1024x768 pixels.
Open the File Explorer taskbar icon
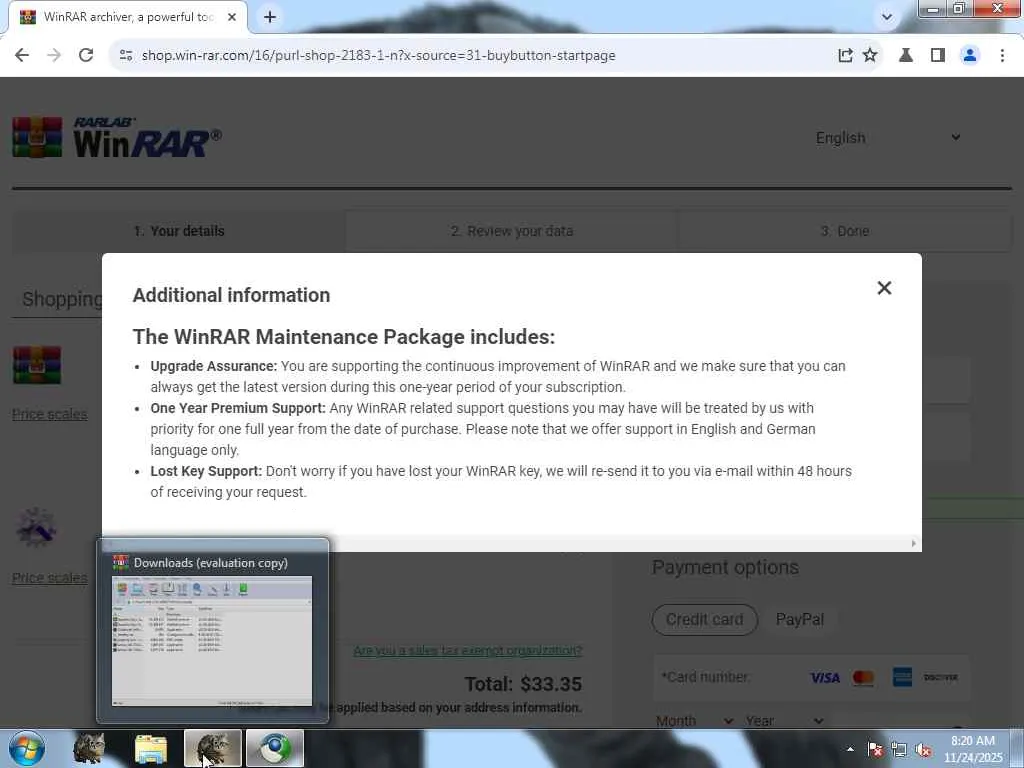click(151, 748)
